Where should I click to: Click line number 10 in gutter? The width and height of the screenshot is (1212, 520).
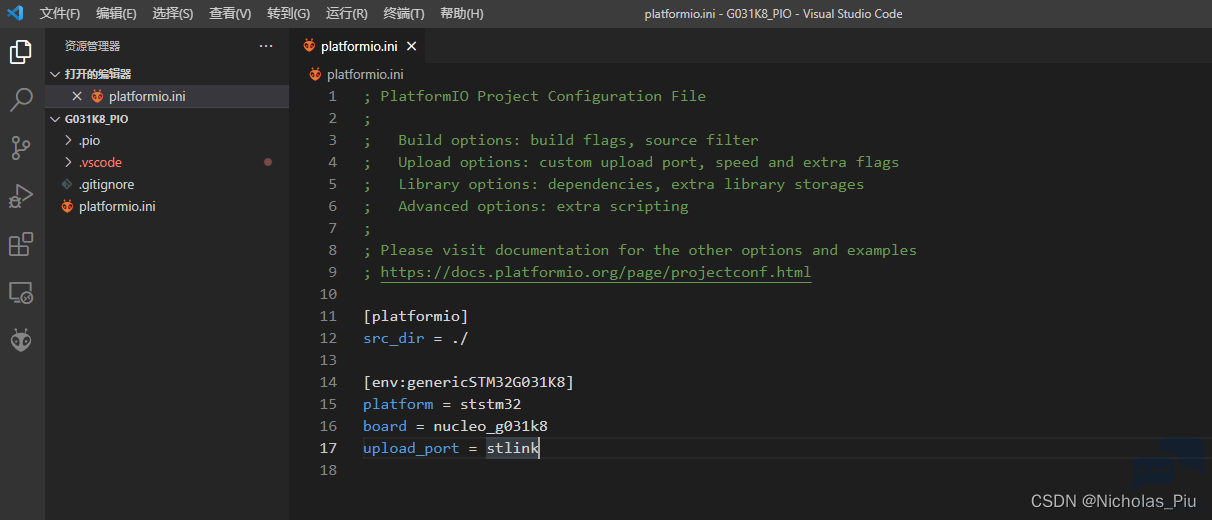pyautogui.click(x=328, y=294)
